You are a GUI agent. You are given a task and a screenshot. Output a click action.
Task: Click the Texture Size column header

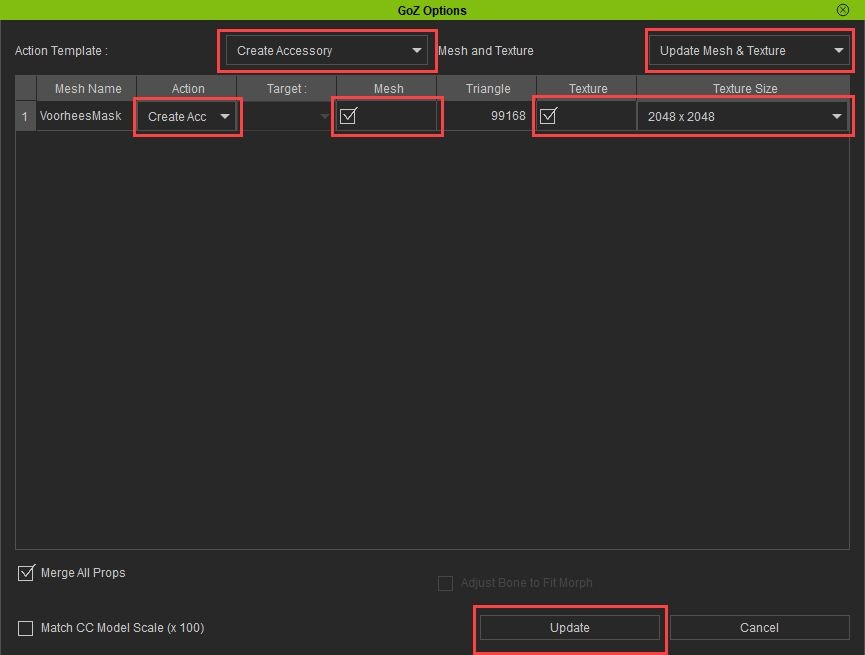pos(744,88)
